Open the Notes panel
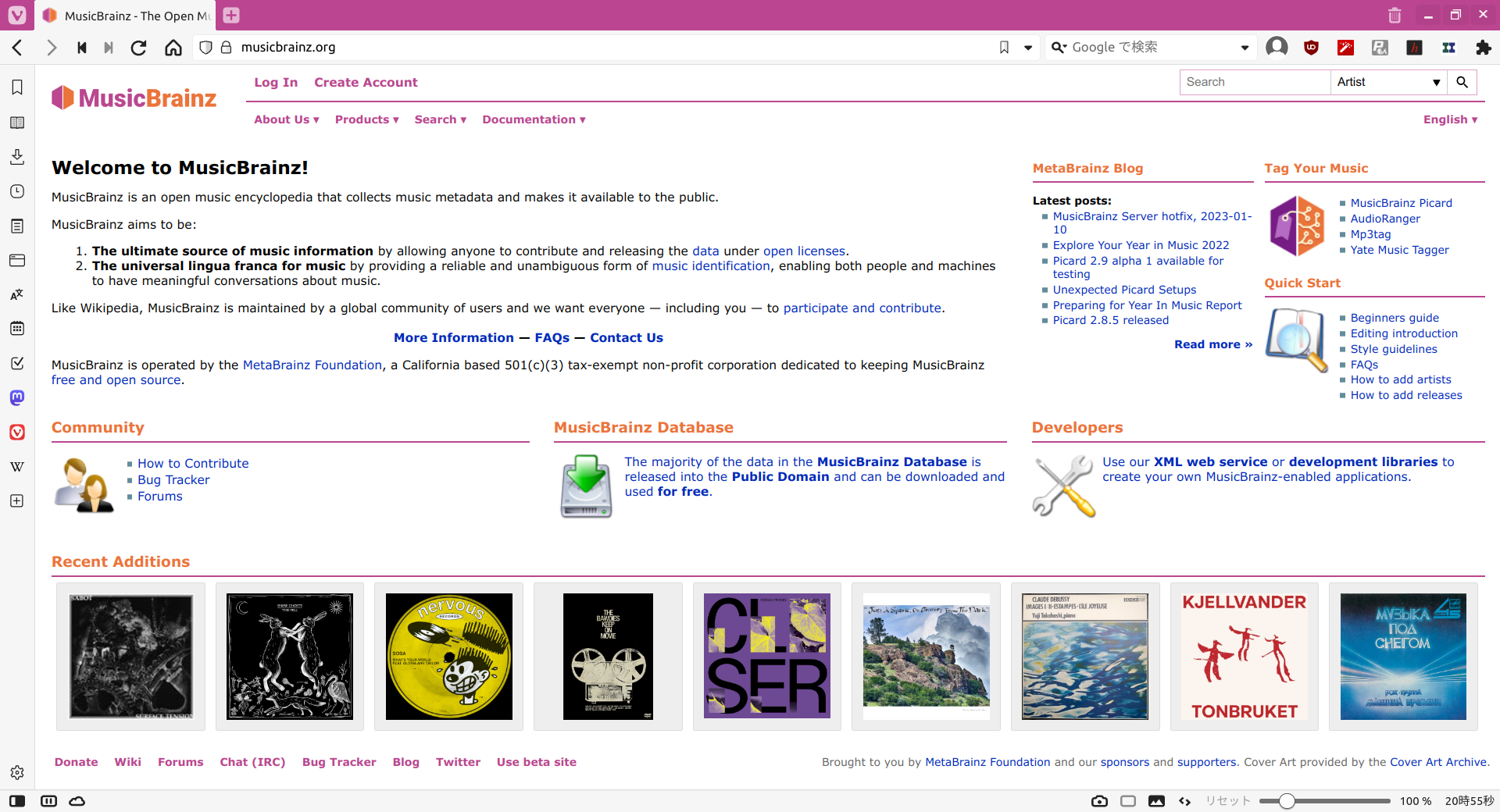This screenshot has height=812, width=1500. point(17,226)
